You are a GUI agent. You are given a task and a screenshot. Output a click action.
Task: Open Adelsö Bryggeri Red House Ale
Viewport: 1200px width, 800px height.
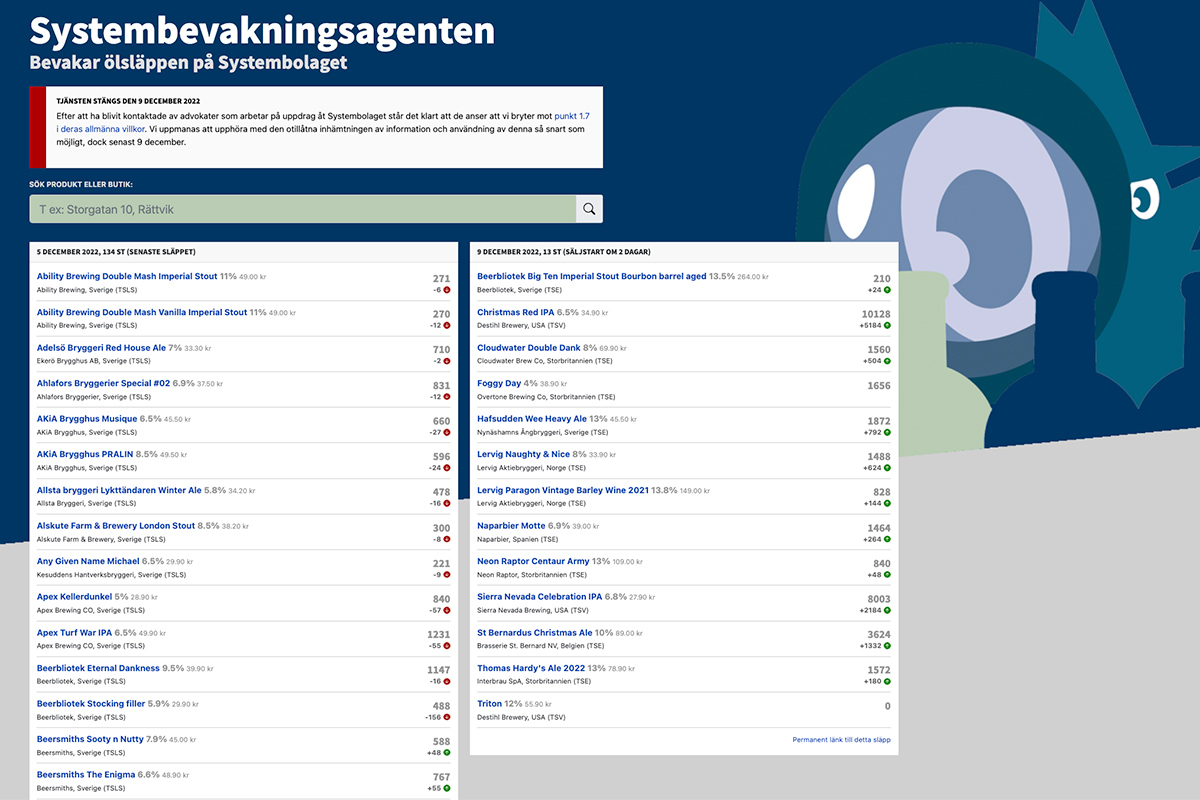tap(101, 348)
